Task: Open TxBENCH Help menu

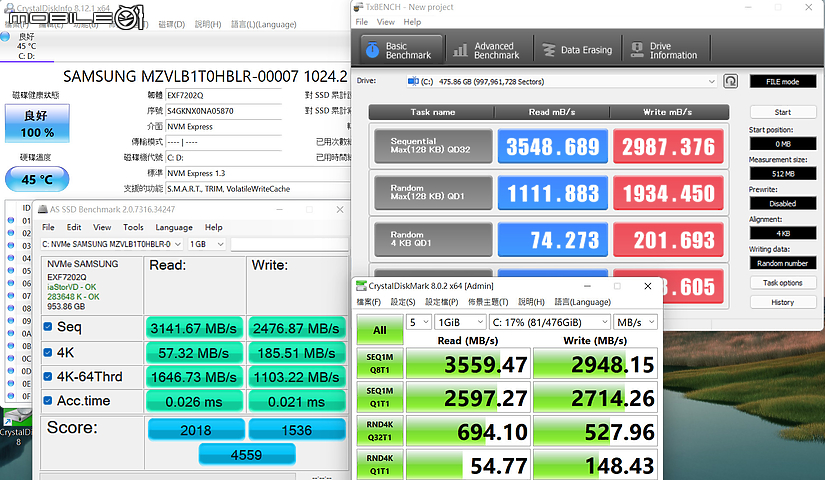Action: click(x=412, y=22)
